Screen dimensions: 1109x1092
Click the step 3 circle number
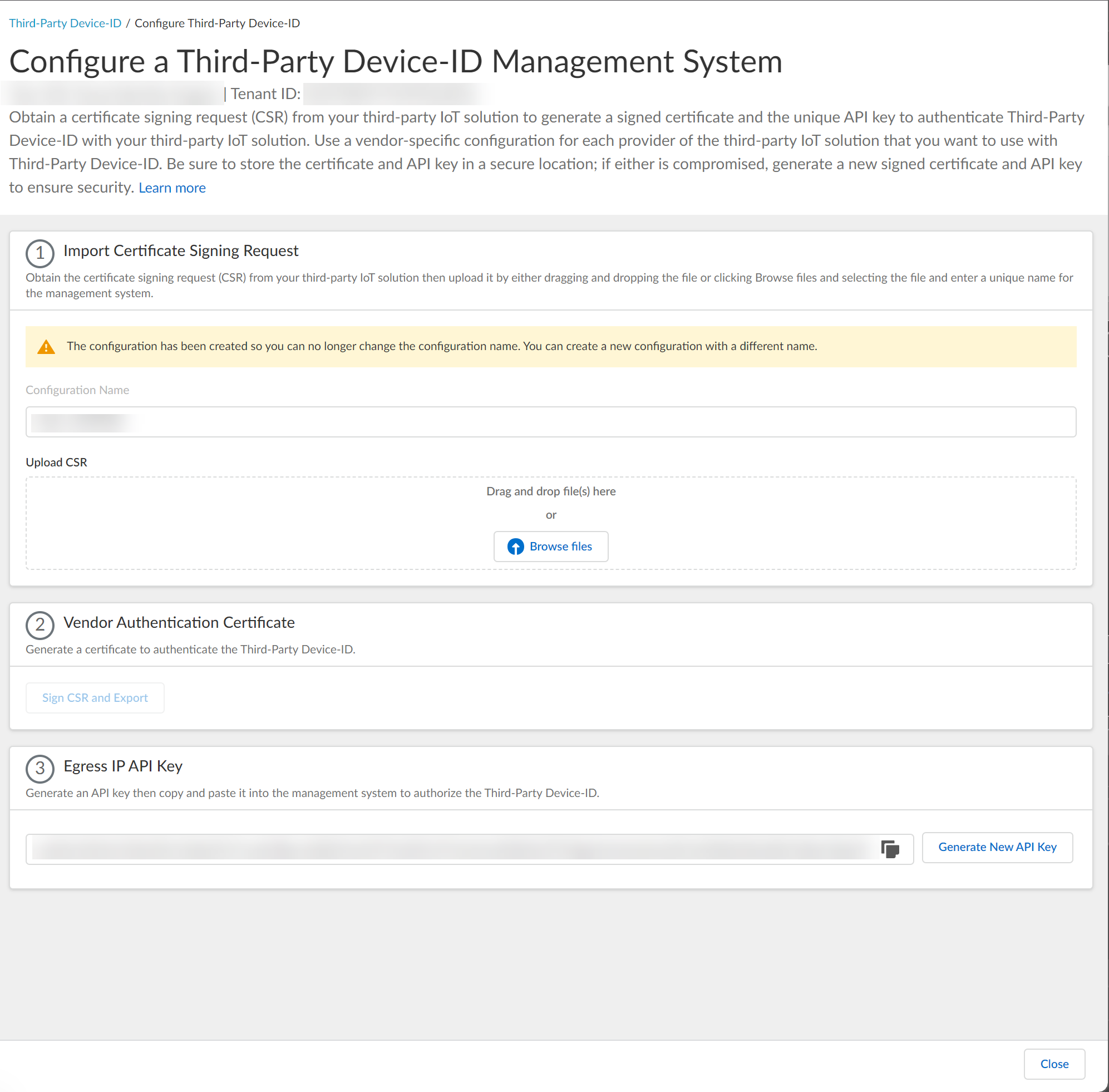(40, 768)
